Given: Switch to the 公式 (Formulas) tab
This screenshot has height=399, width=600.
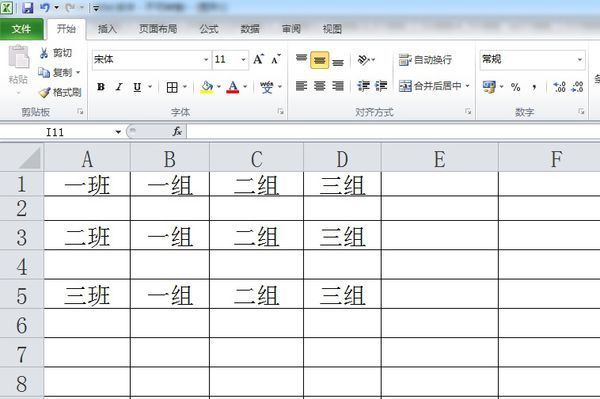Looking at the screenshot, I should (209, 29).
